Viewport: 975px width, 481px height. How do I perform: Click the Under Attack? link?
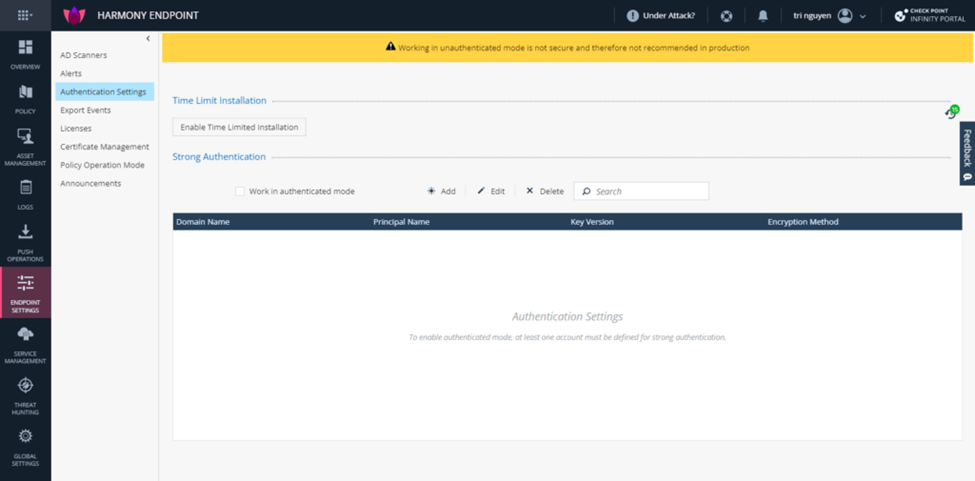[669, 16]
